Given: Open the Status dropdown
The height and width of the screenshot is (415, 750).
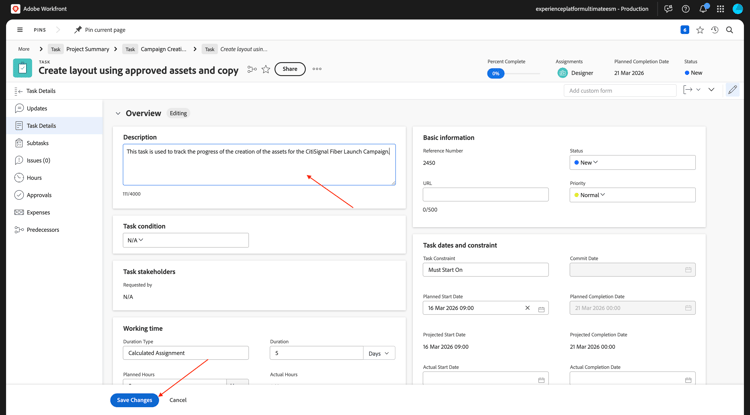Looking at the screenshot, I should (x=632, y=162).
